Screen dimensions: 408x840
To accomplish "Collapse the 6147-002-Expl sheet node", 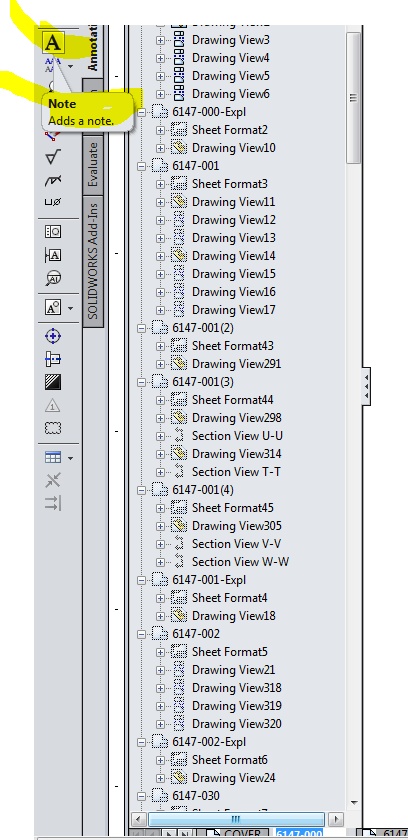I will pos(141,742).
